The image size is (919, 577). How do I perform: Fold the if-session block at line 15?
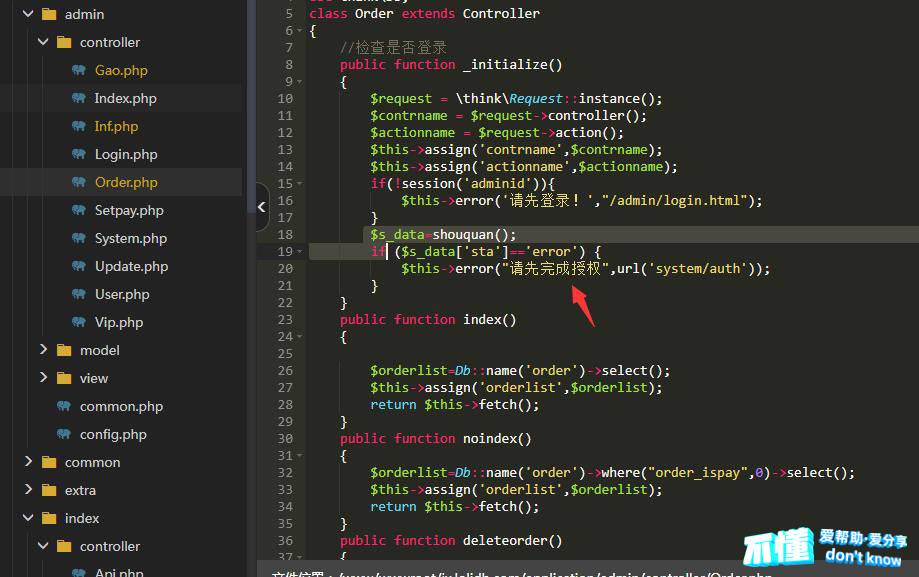(x=301, y=184)
